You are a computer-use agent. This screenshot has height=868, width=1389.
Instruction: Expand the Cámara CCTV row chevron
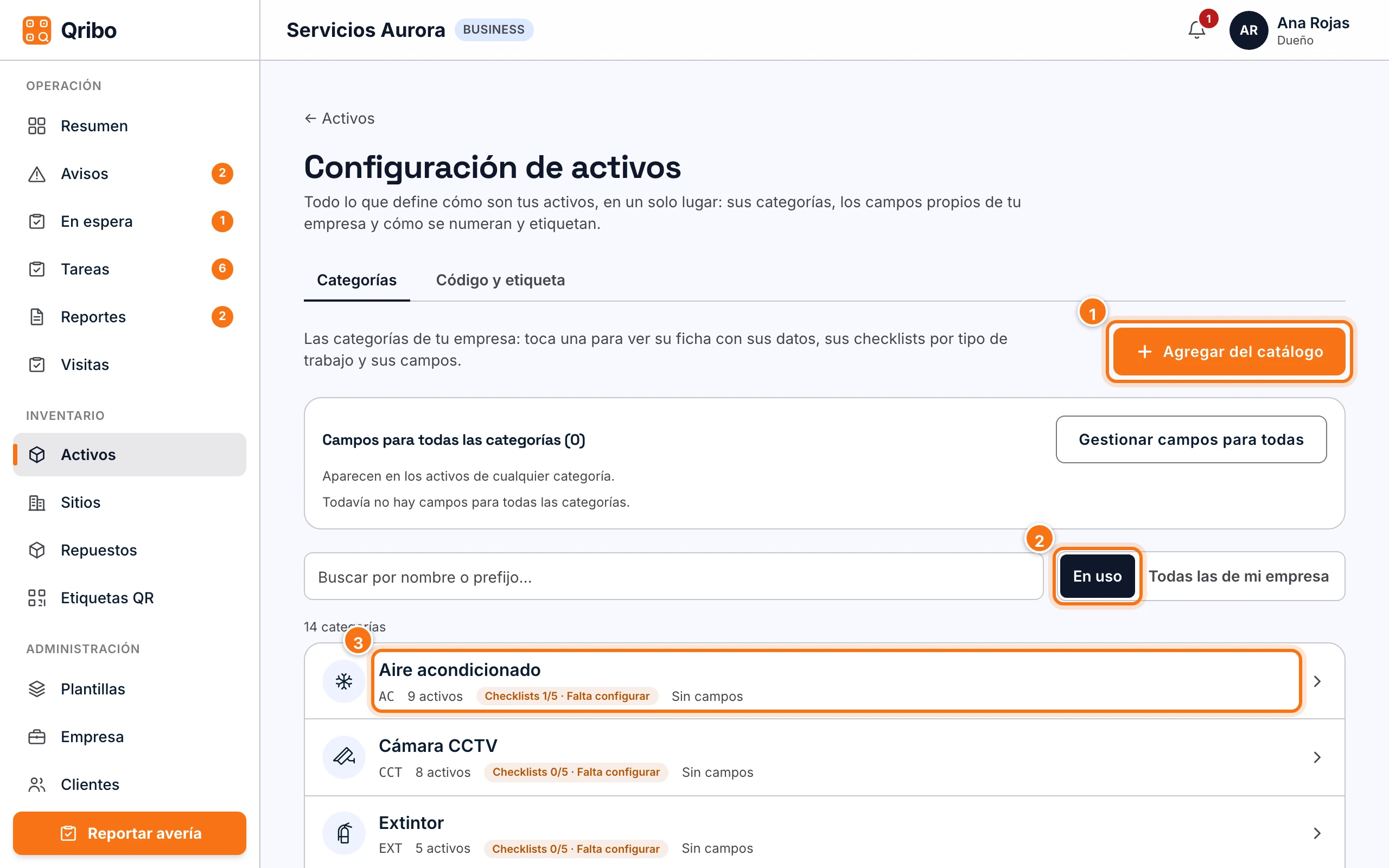pyautogui.click(x=1317, y=757)
